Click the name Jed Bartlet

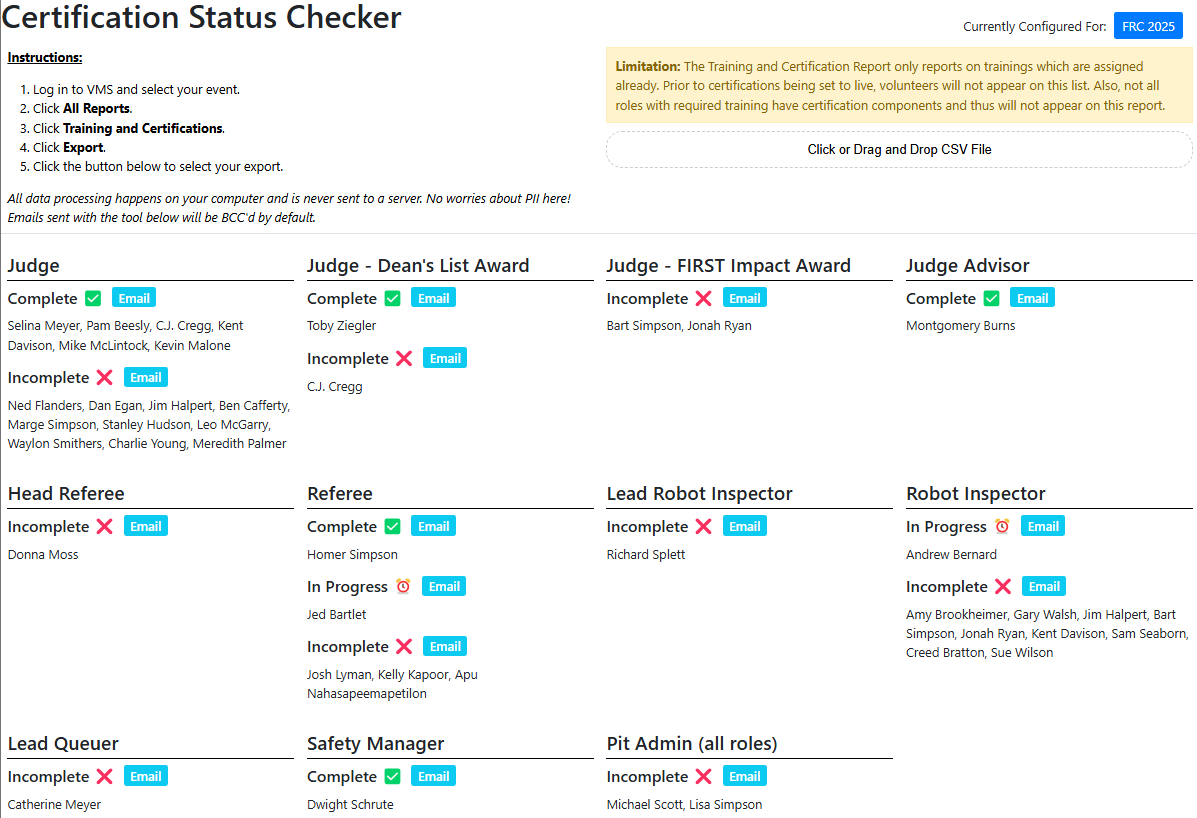[336, 614]
